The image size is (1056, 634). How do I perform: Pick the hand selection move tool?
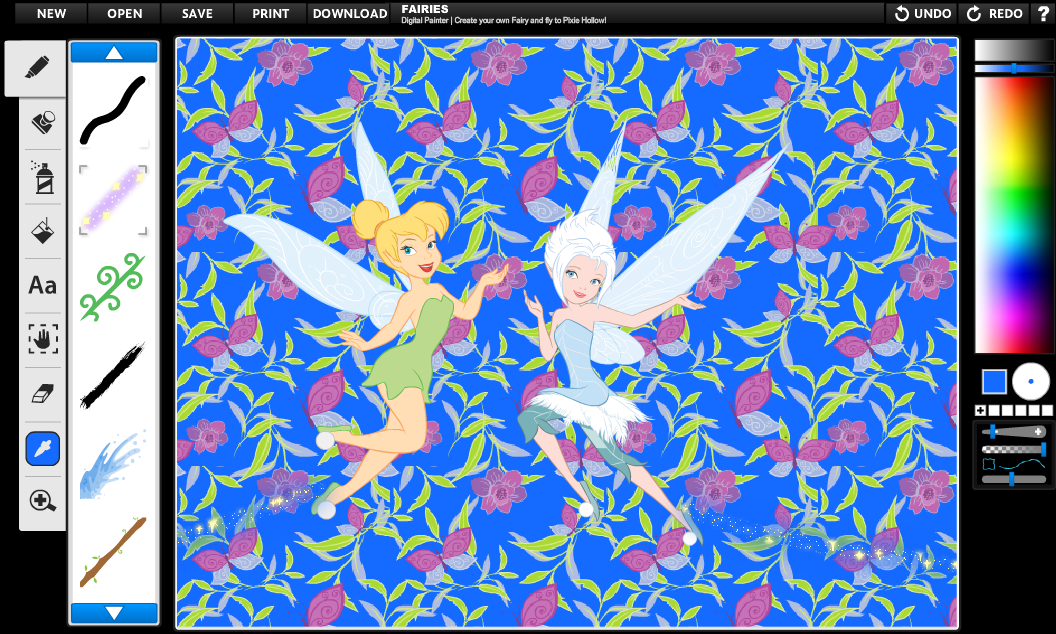[x=42, y=339]
